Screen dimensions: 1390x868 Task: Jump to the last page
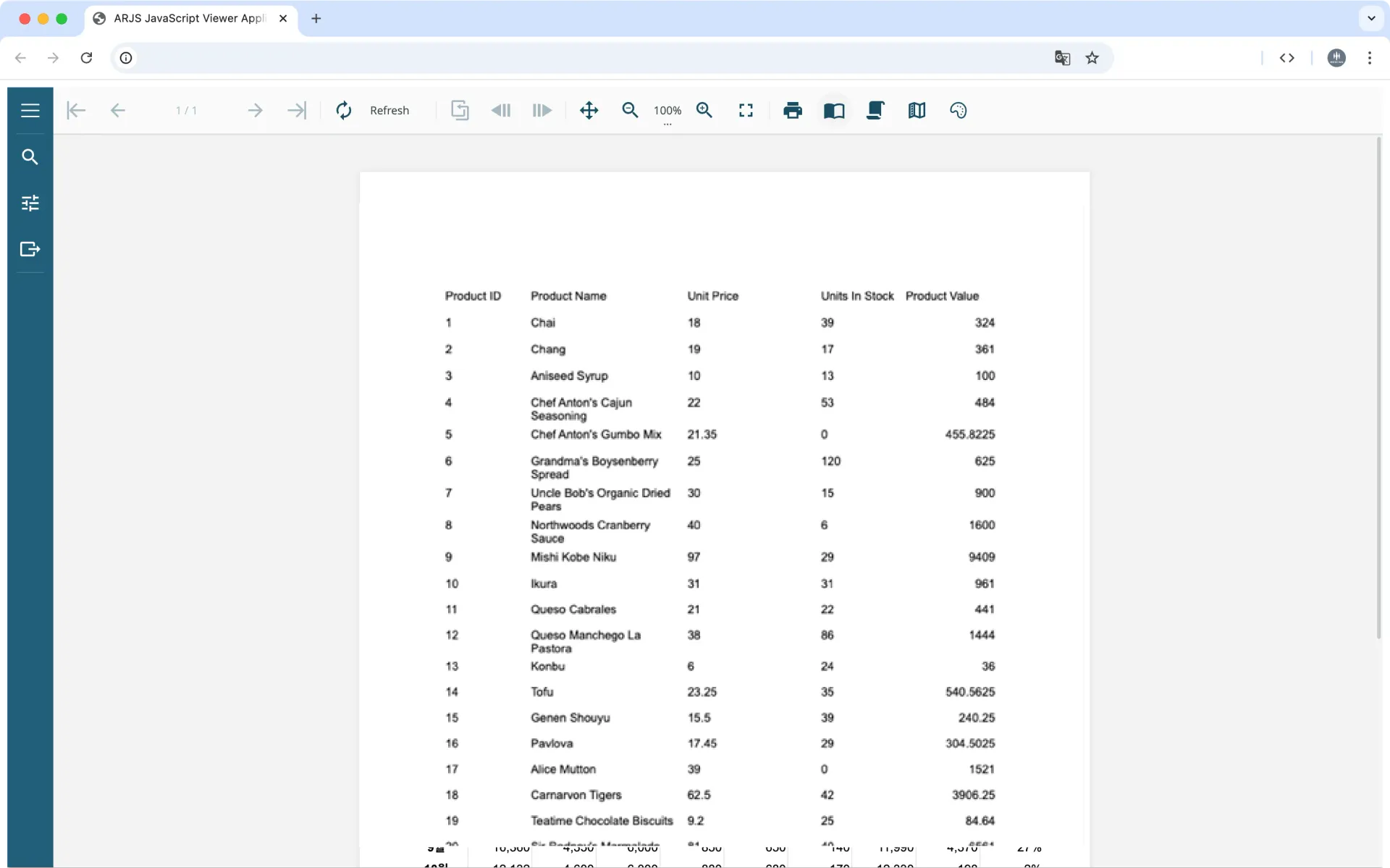tap(297, 110)
